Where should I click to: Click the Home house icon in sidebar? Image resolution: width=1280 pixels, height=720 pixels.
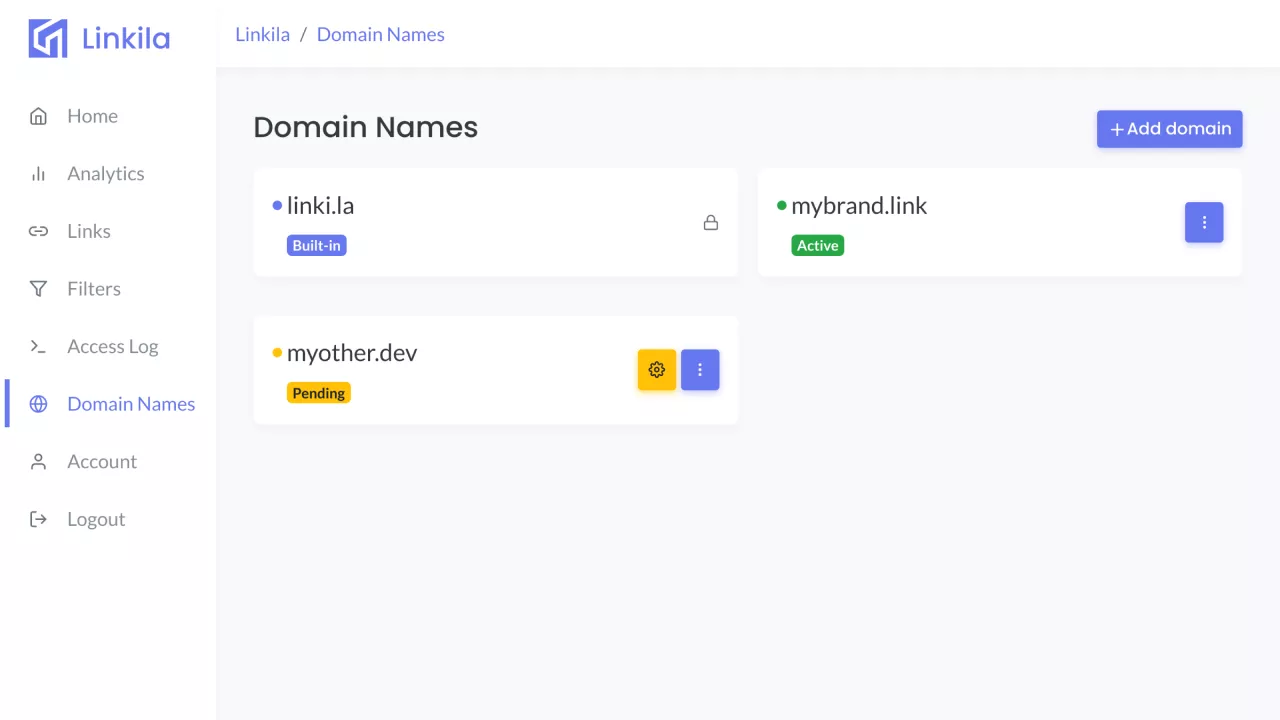point(38,116)
